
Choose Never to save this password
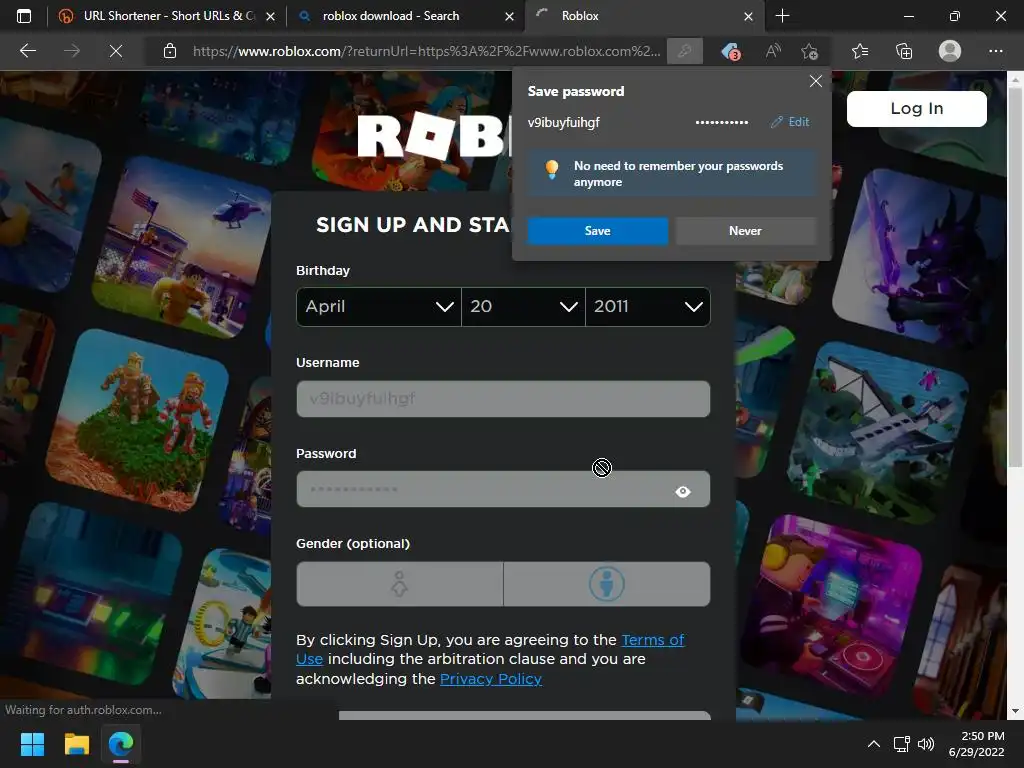(745, 231)
